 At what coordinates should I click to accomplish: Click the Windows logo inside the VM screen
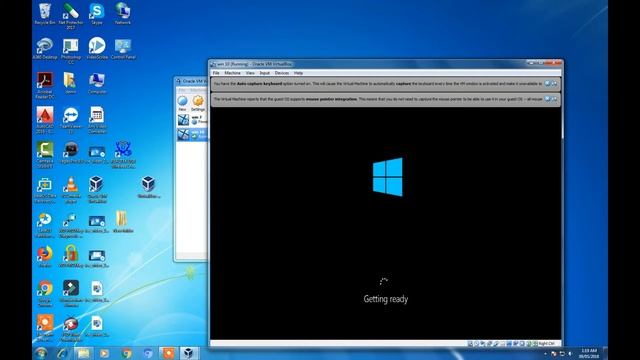tap(387, 177)
